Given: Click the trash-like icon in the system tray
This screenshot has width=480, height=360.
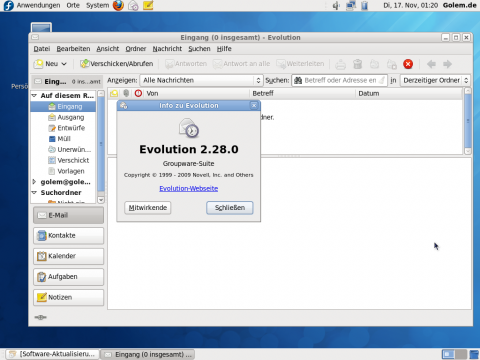Looking at the screenshot, I should pyautogui.click(x=365, y=5).
